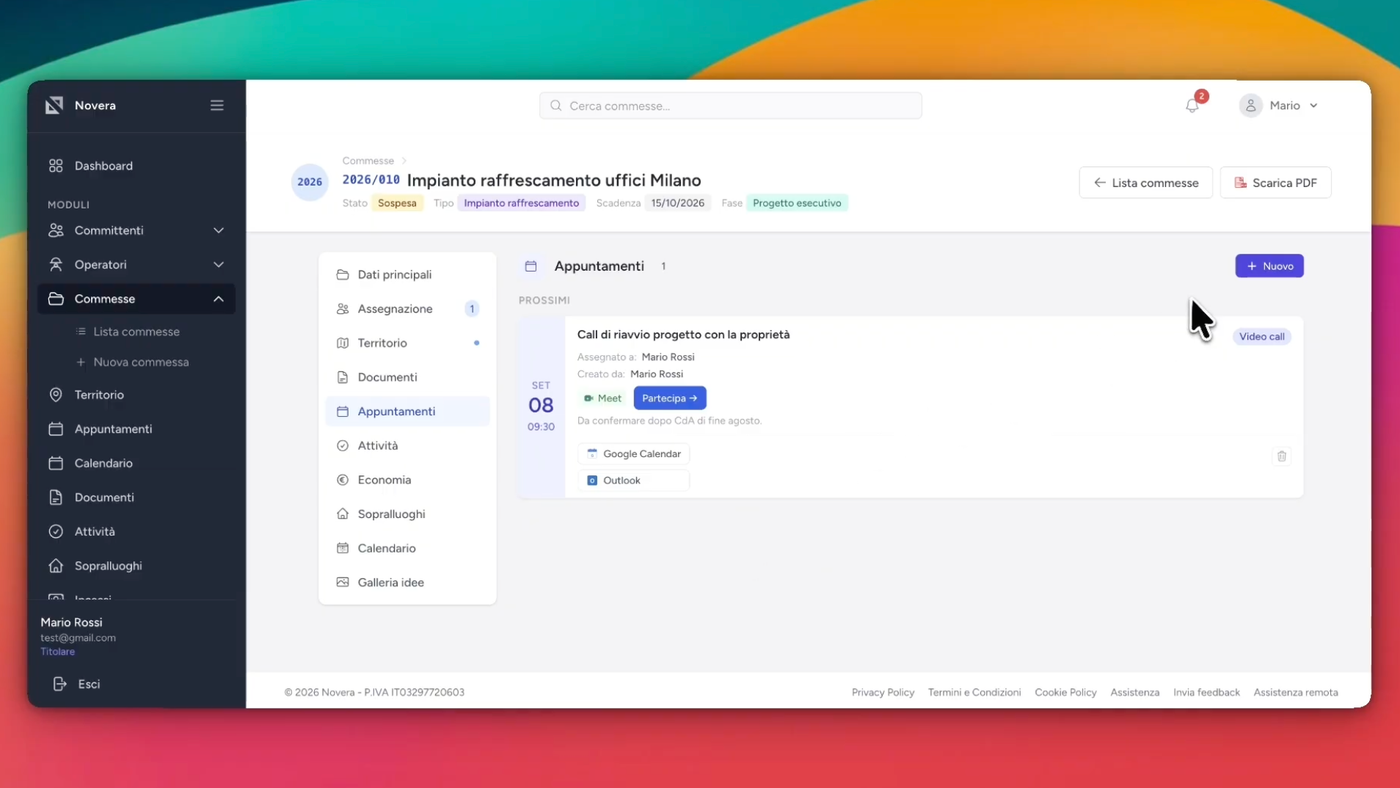
Task: Open Privacy Policy footer link
Action: pyautogui.click(x=883, y=692)
